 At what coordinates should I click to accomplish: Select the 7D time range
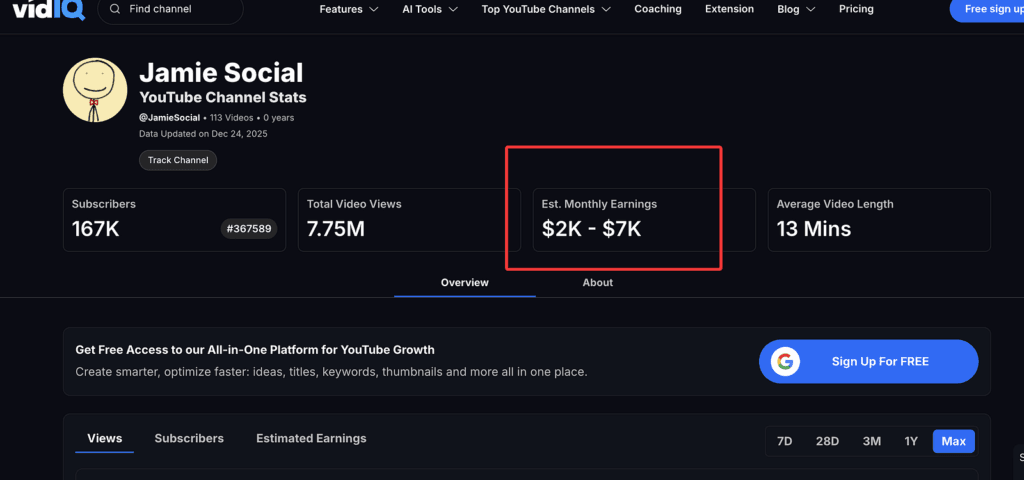[x=784, y=441]
